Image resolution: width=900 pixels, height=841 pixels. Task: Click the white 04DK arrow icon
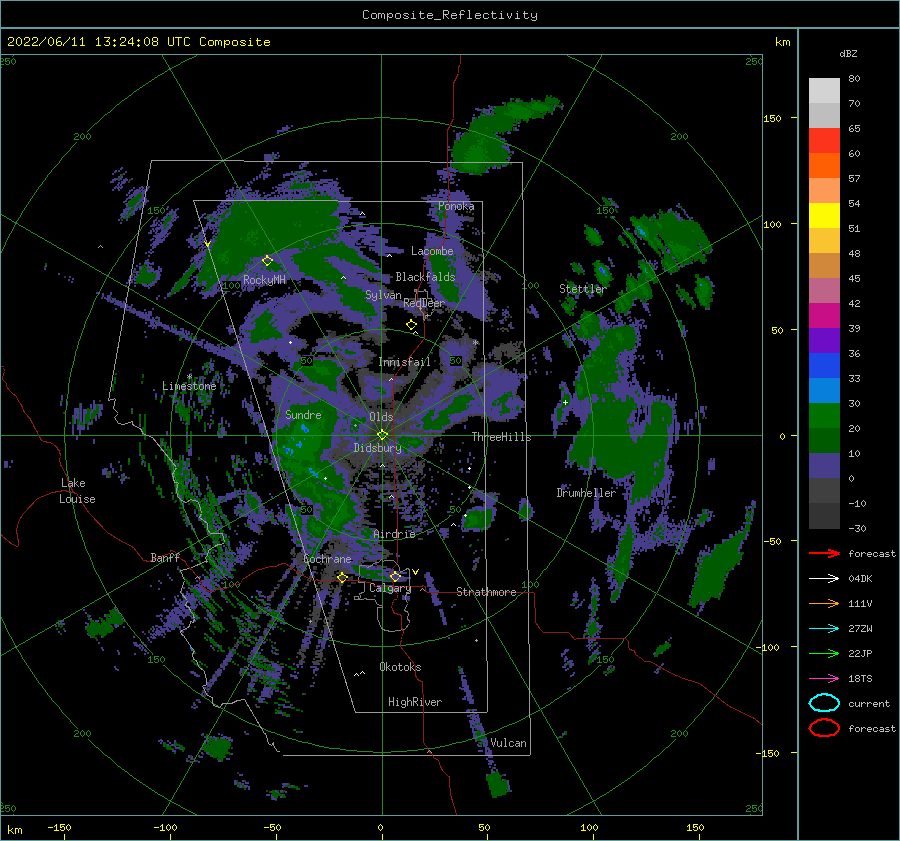point(824,578)
